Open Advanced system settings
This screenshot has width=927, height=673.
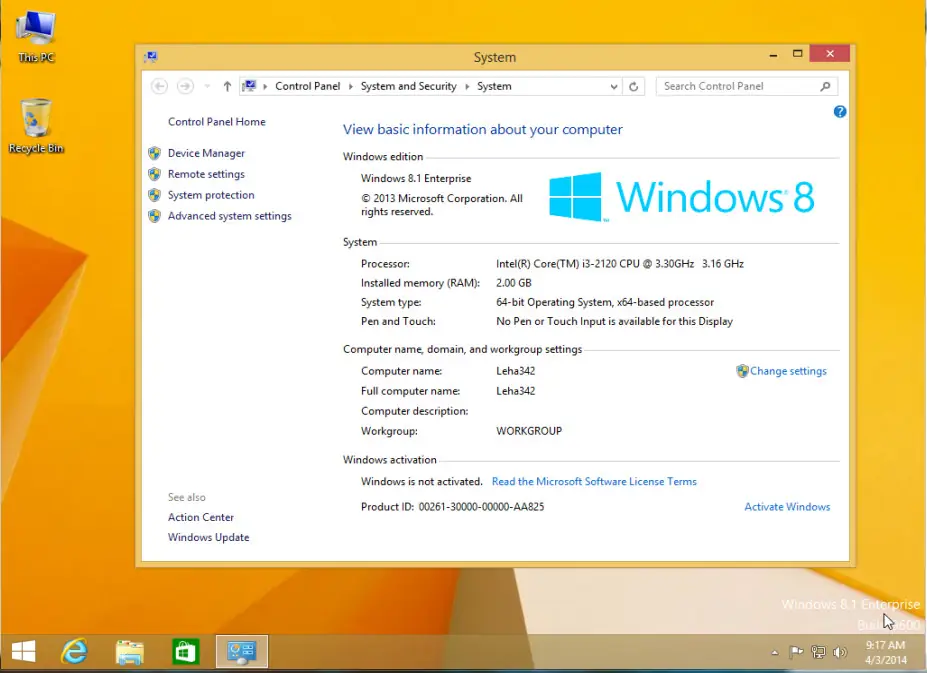coord(229,216)
